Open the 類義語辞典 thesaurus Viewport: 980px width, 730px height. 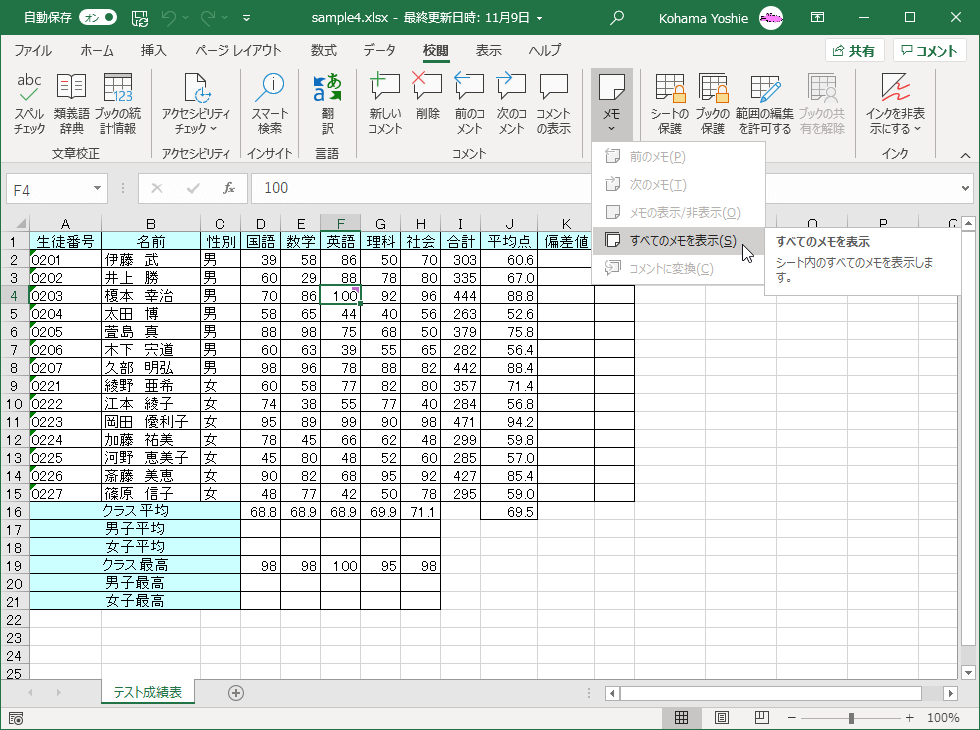tap(69, 100)
